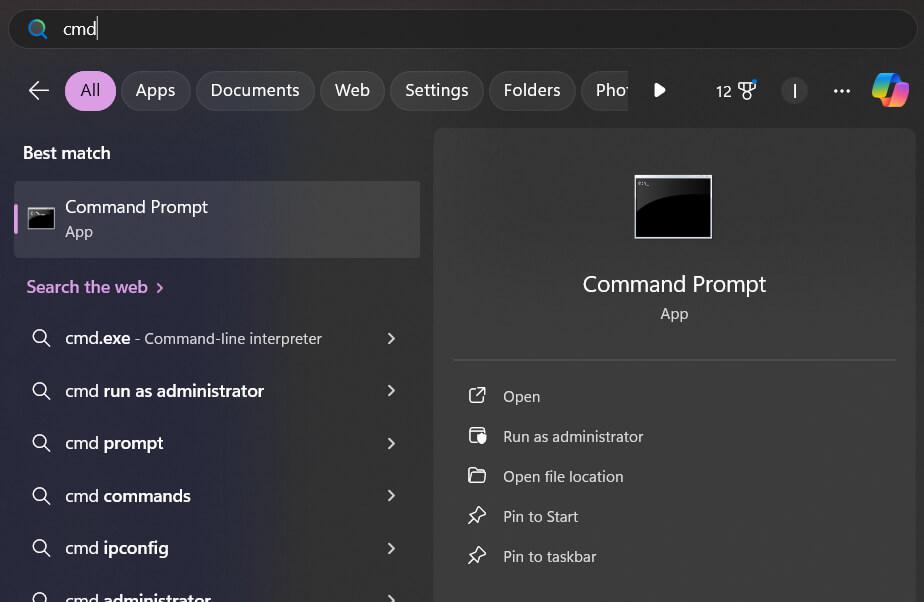Click the back arrow icon
Viewport: 924px width, 602px height.
[x=39, y=91]
